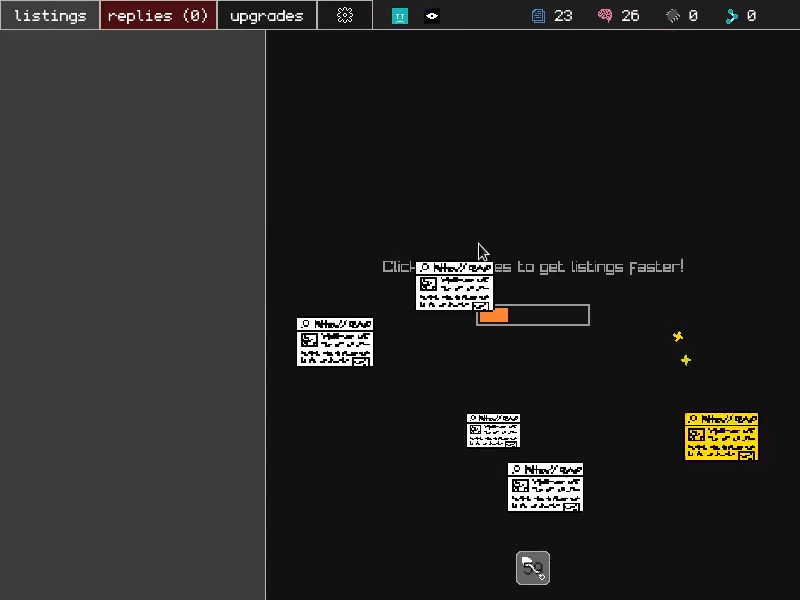Click the teal branch nodes icon

click(732, 16)
